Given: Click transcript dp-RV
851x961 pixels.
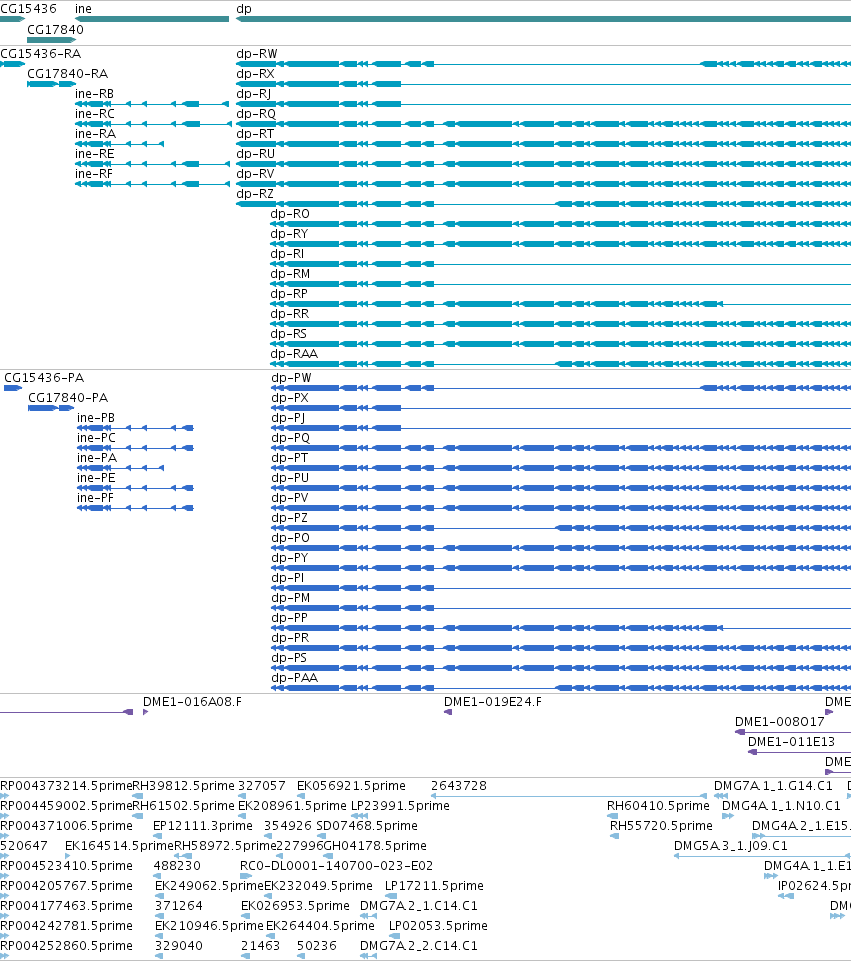Looking at the screenshot, I should coord(255,174).
